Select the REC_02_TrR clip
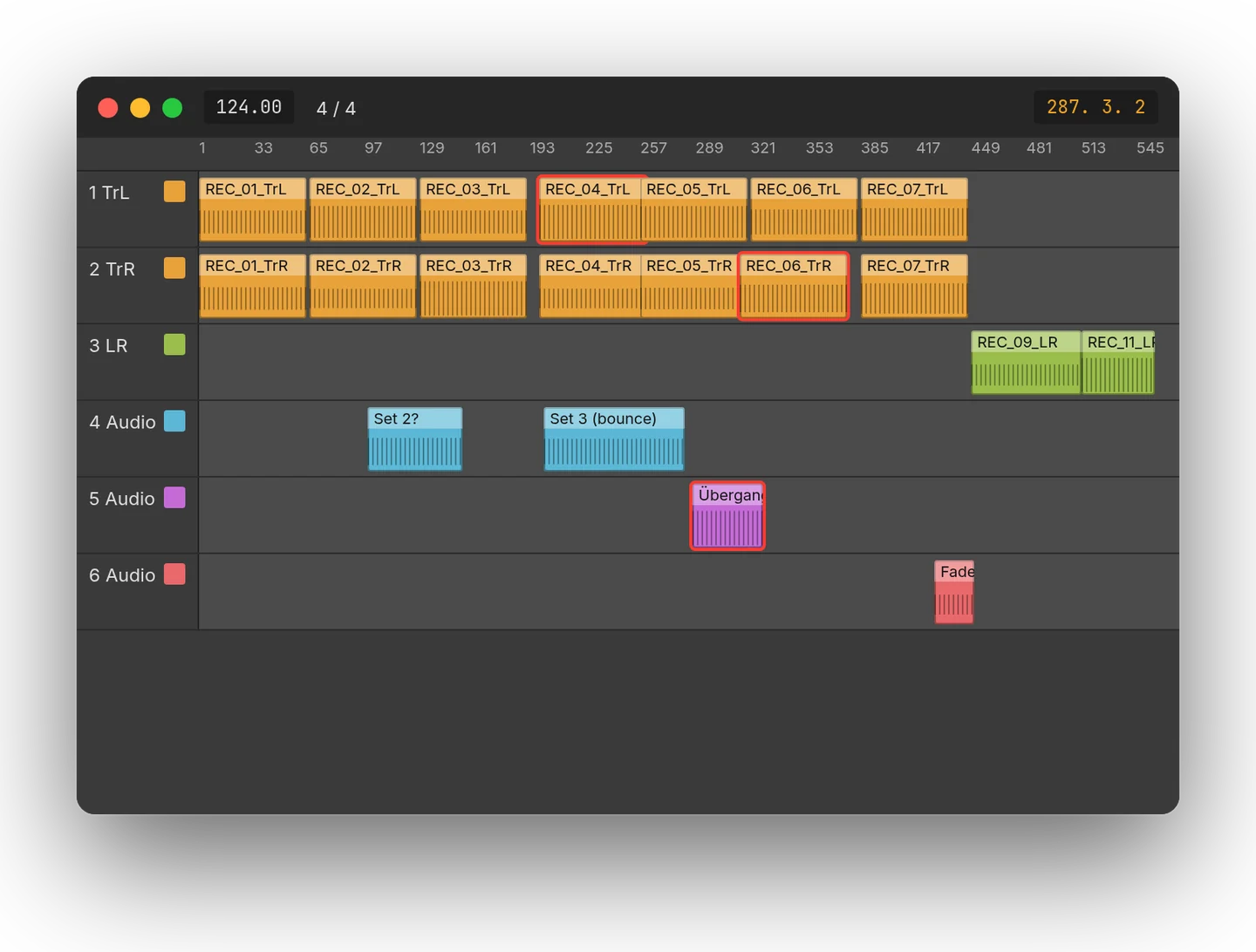The height and width of the screenshot is (952, 1256). [363, 286]
